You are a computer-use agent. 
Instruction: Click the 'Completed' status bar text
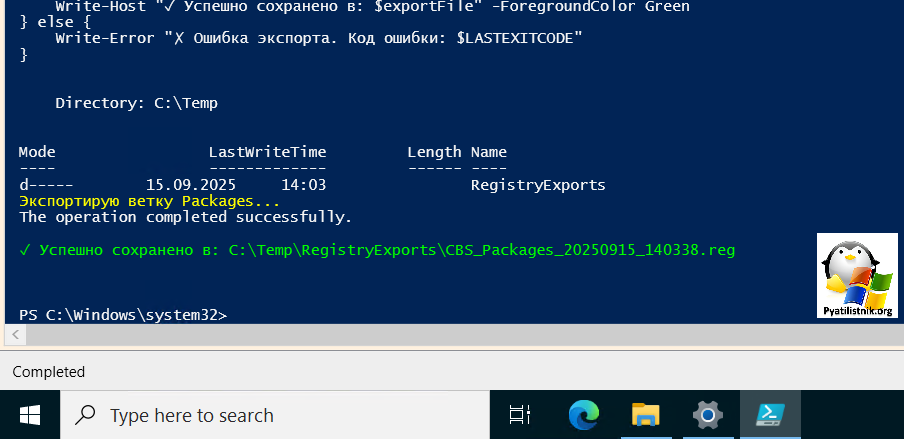coord(49,372)
